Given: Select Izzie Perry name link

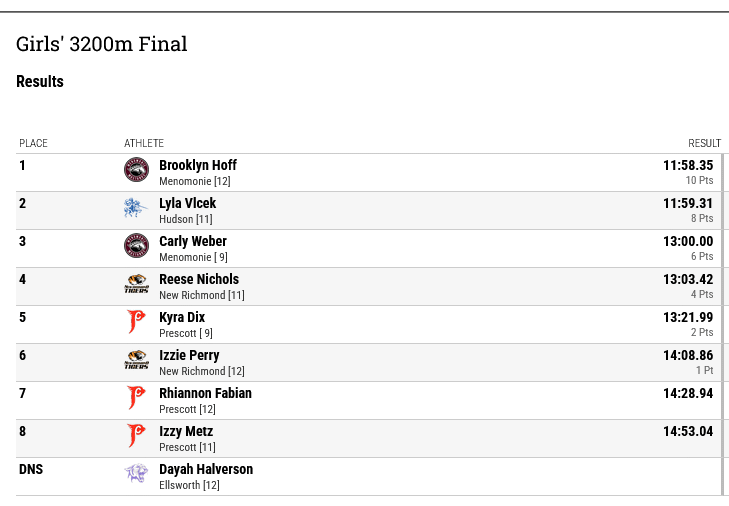Looking at the screenshot, I should (189, 355).
